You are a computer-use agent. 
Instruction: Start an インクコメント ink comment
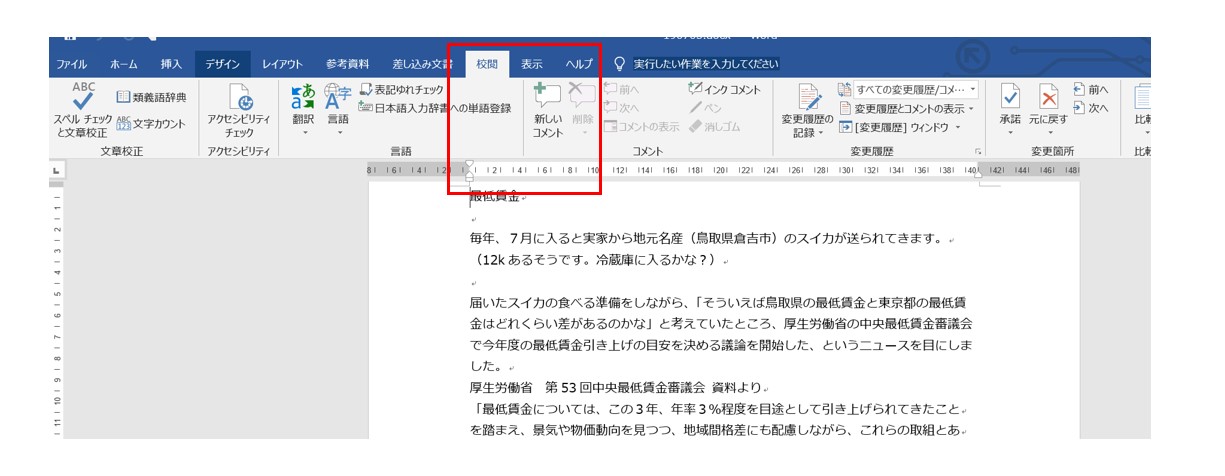coord(726,90)
